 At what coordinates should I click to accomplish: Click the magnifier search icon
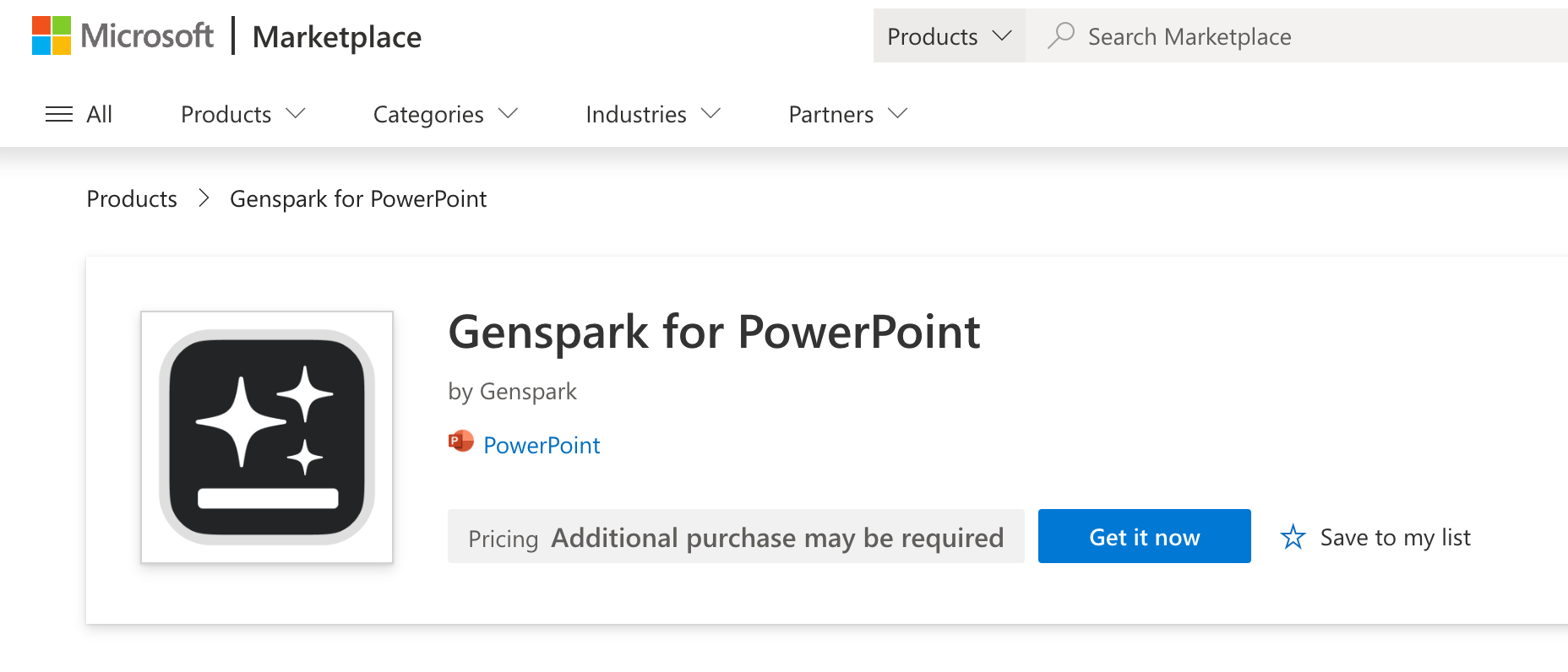1060,35
